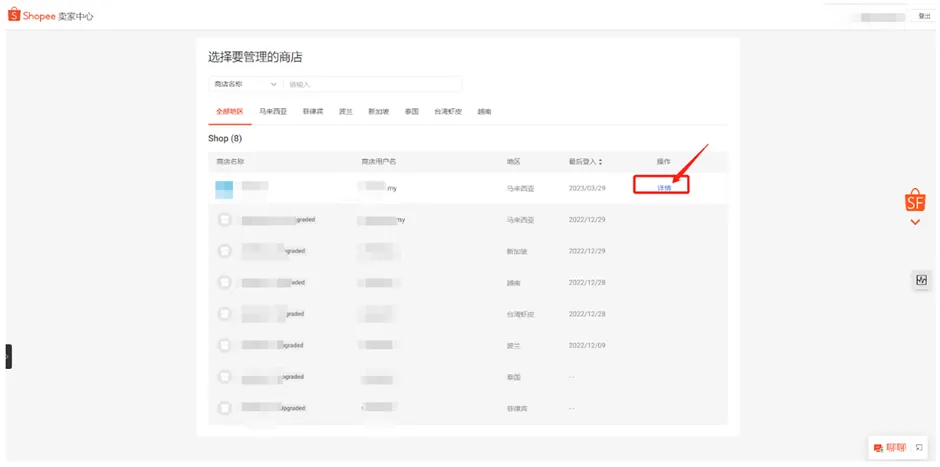Viewport: 940px width, 467px height.
Task: Click the 泰国 region cell in the table
Action: [513, 377]
